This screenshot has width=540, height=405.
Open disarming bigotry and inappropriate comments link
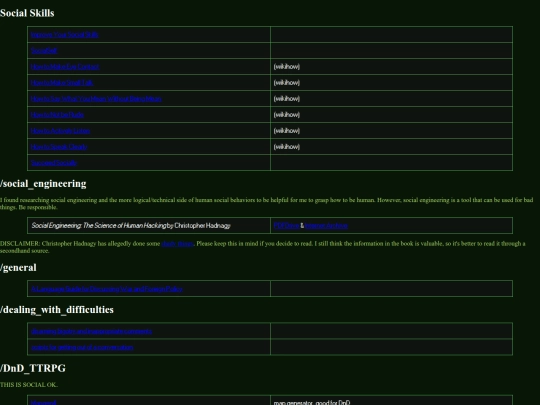92,331
